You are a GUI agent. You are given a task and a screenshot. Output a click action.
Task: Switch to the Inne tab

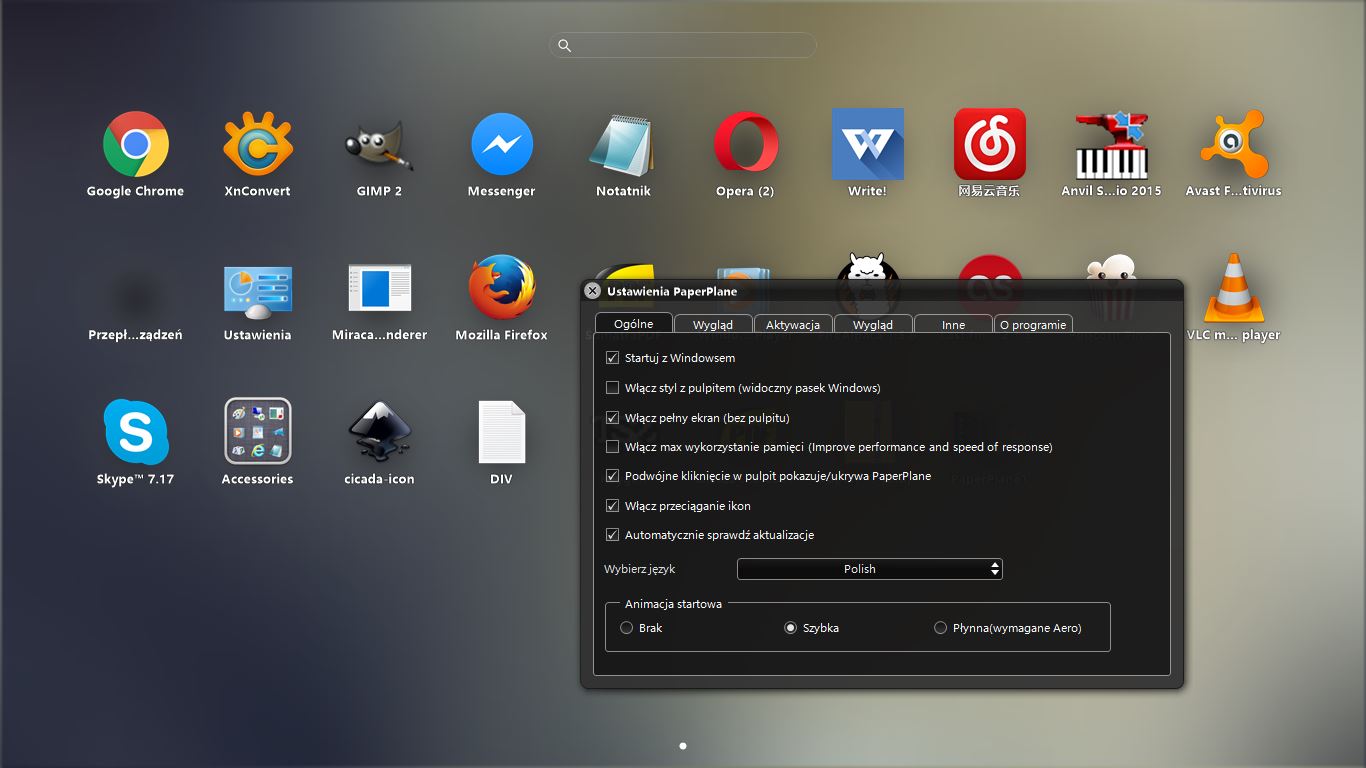[x=953, y=325]
